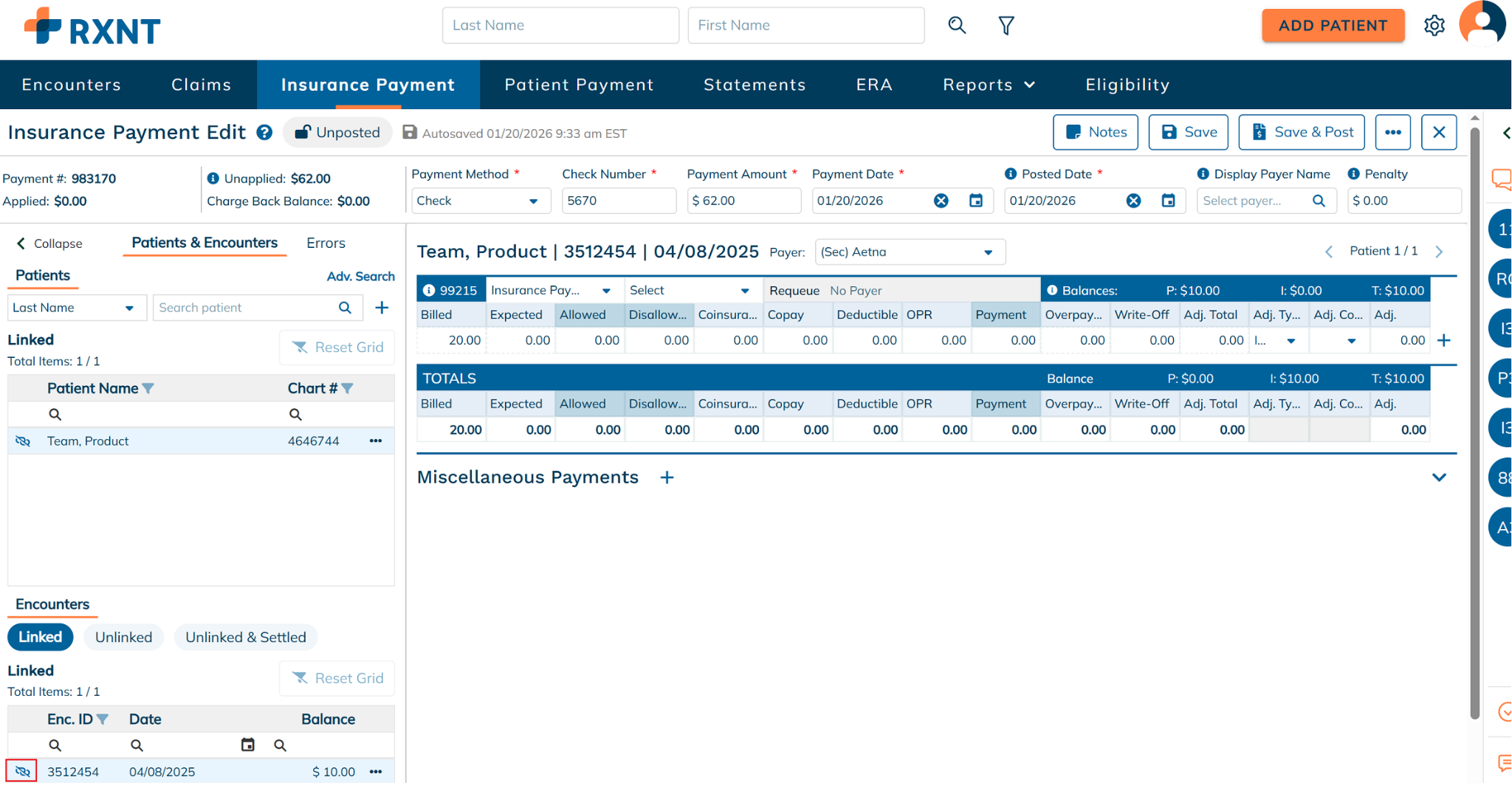The height and width of the screenshot is (791, 1512).
Task: Open the filter funnel icon in header
Action: (1006, 26)
